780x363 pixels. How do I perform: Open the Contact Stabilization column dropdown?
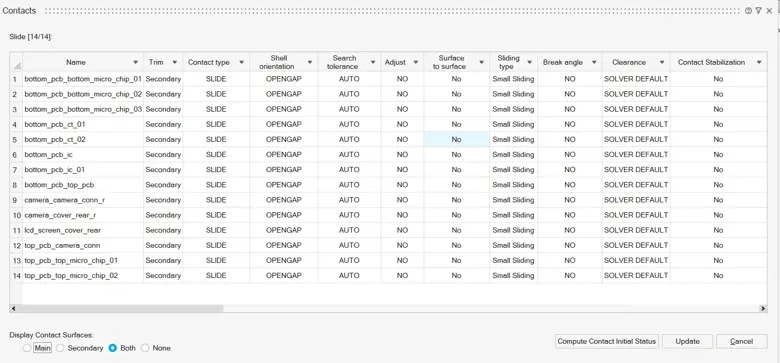pyautogui.click(x=759, y=63)
